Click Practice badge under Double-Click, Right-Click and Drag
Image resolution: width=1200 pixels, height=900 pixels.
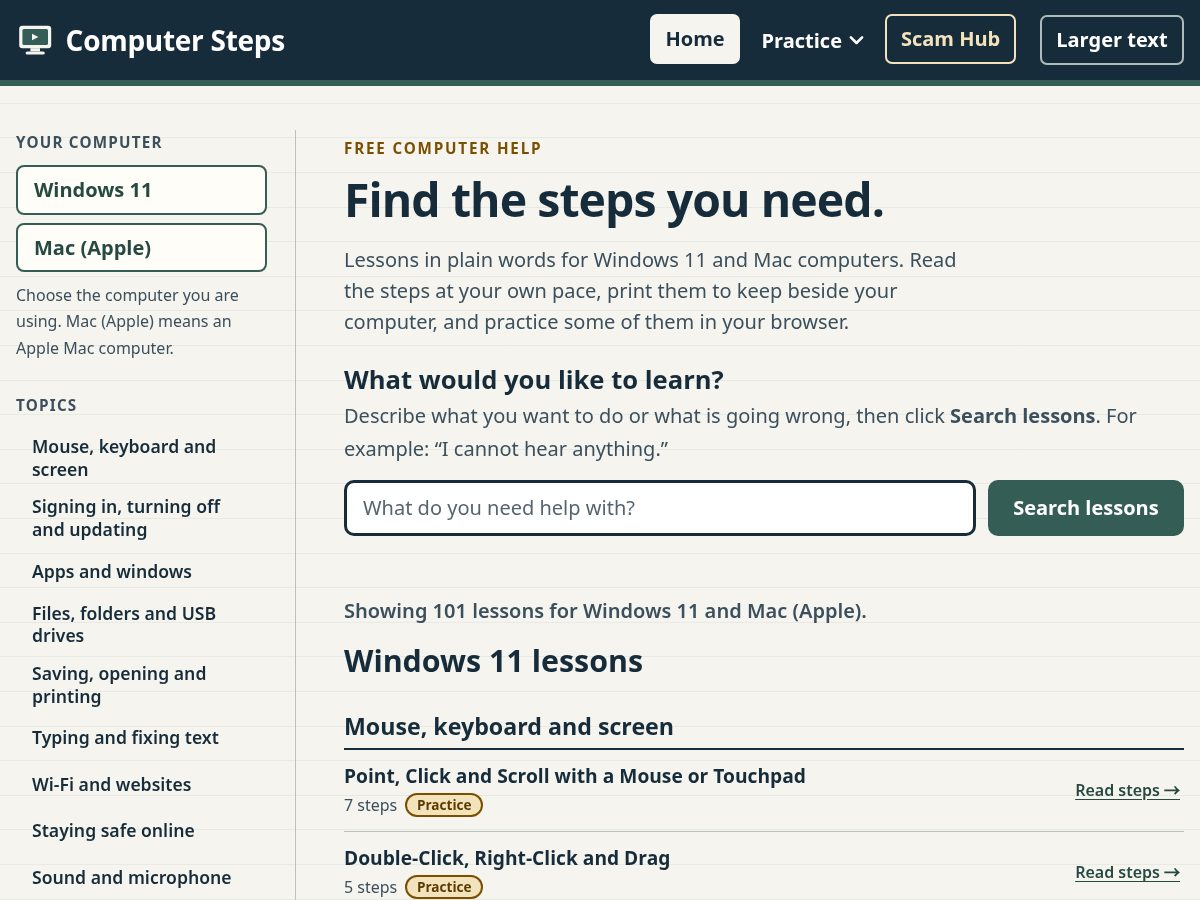click(x=444, y=887)
